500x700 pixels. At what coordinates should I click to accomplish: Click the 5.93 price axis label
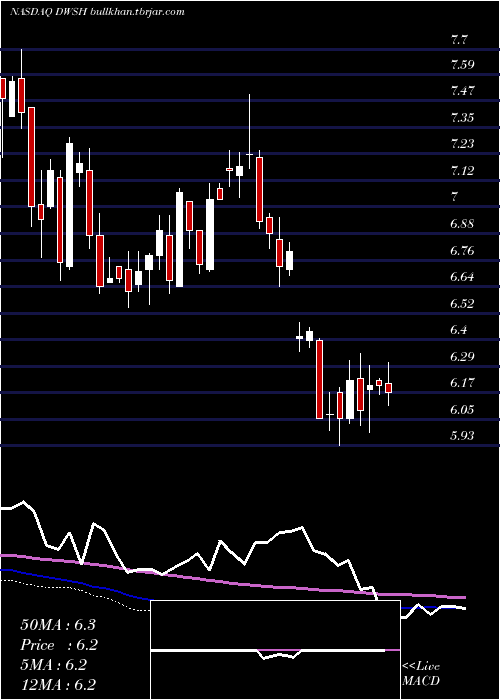coord(462,435)
